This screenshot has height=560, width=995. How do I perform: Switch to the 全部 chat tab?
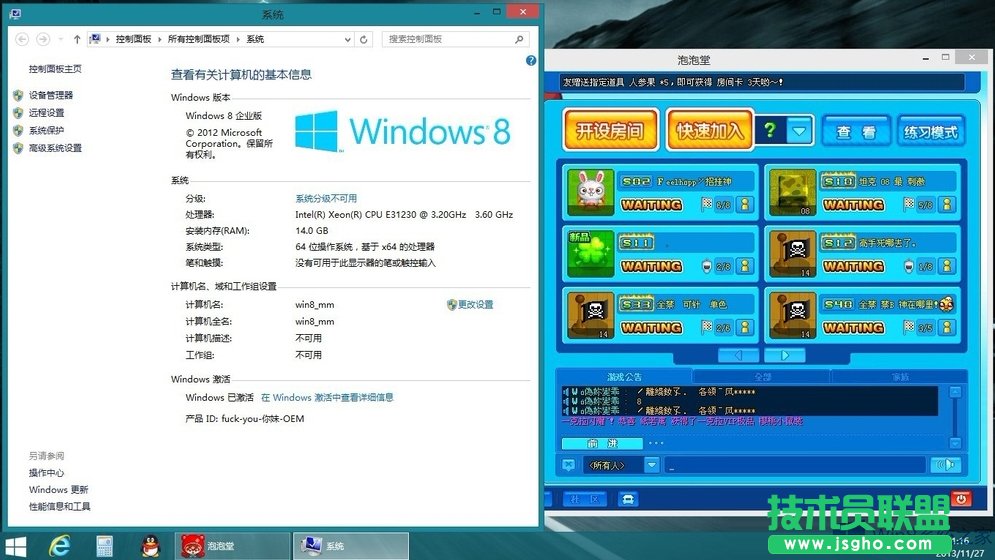pyautogui.click(x=762, y=377)
